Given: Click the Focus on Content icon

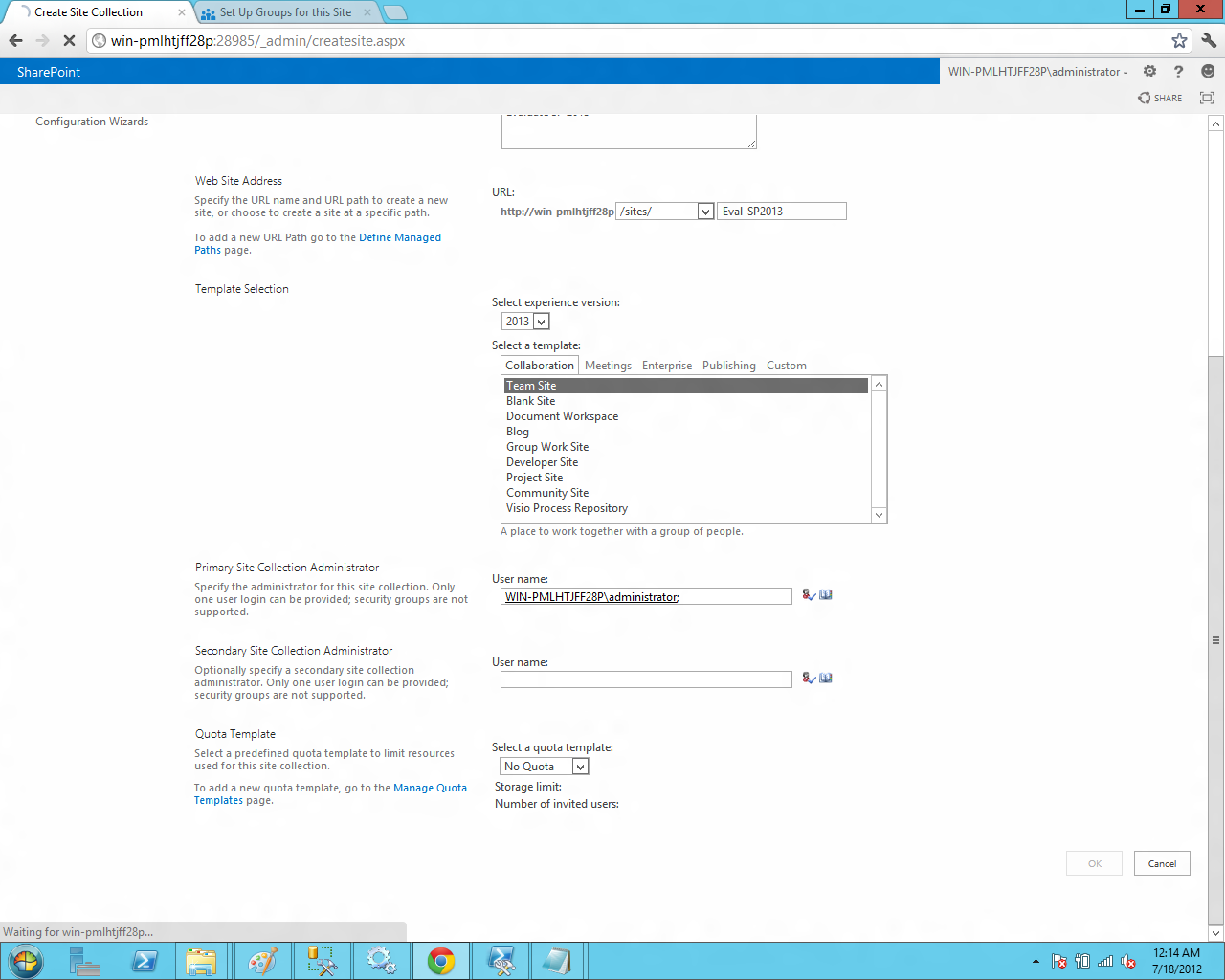Looking at the screenshot, I should [1206, 98].
